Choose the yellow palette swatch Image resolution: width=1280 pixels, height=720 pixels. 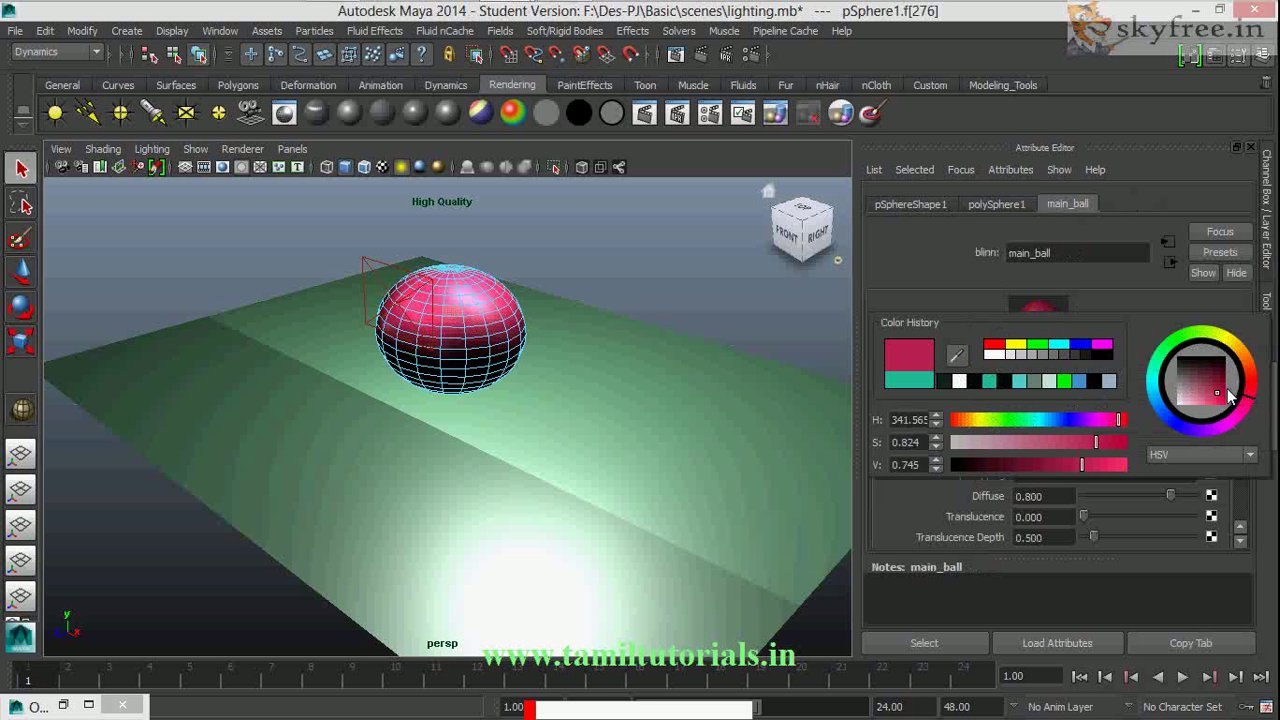click(1015, 345)
